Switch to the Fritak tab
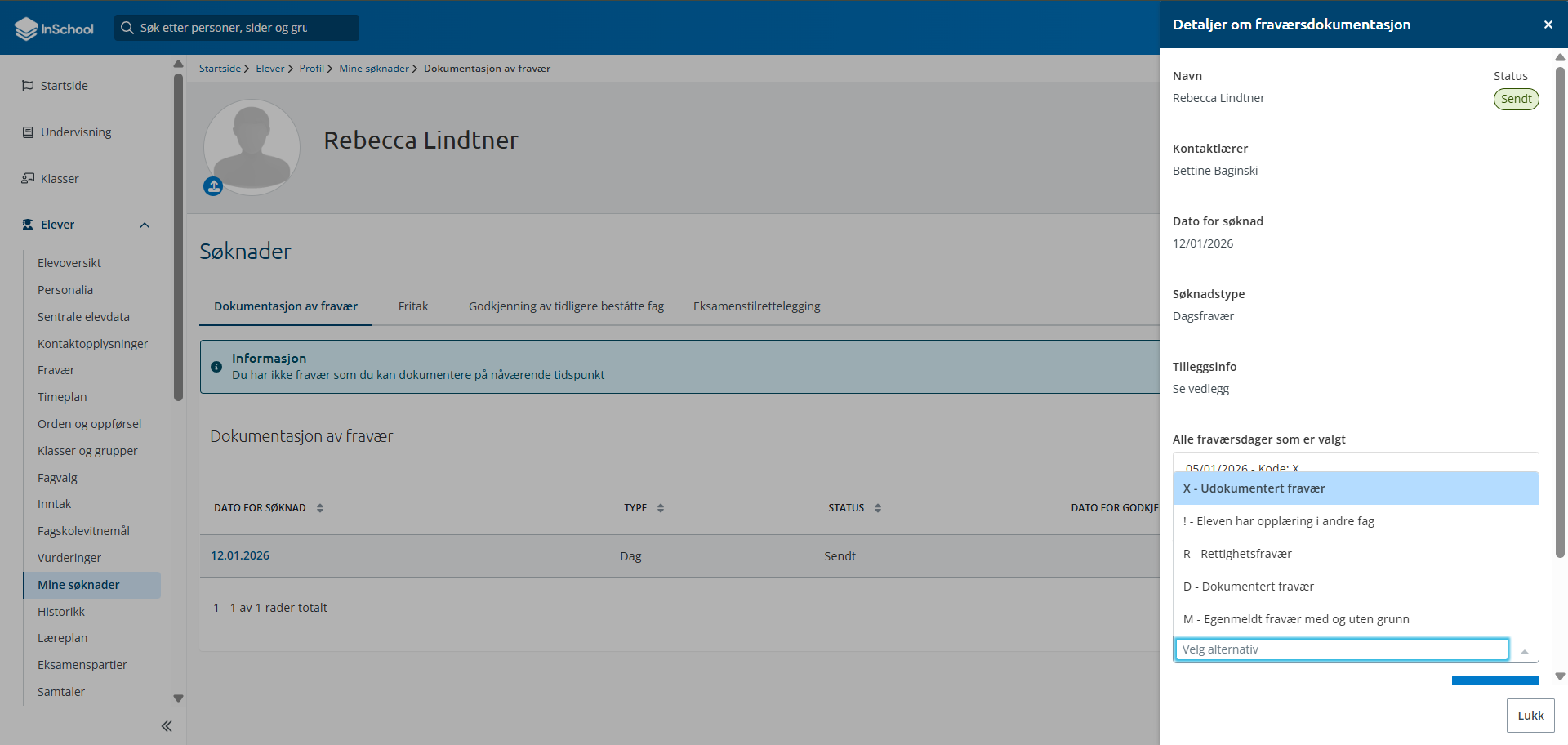The width and height of the screenshot is (1568, 745). [x=413, y=306]
